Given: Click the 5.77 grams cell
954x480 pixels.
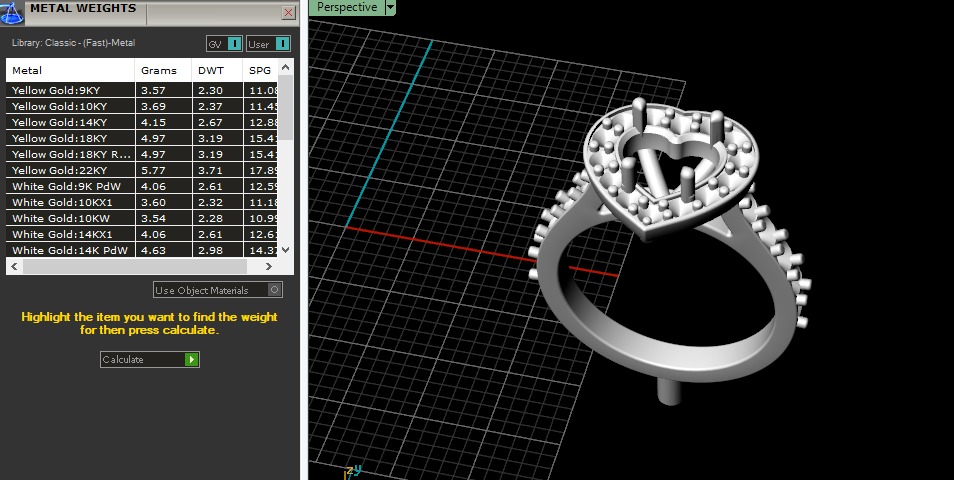Looking at the screenshot, I should [163, 170].
